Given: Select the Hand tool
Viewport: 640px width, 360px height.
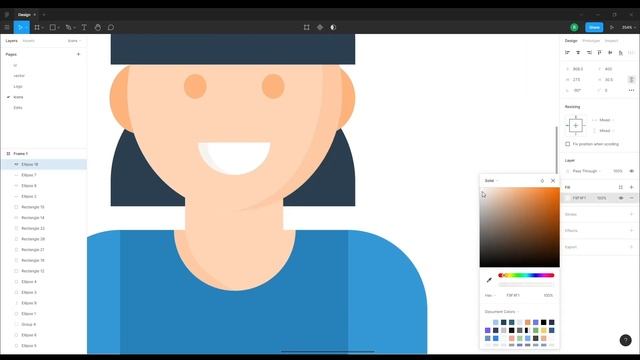Looking at the screenshot, I should [98, 27].
